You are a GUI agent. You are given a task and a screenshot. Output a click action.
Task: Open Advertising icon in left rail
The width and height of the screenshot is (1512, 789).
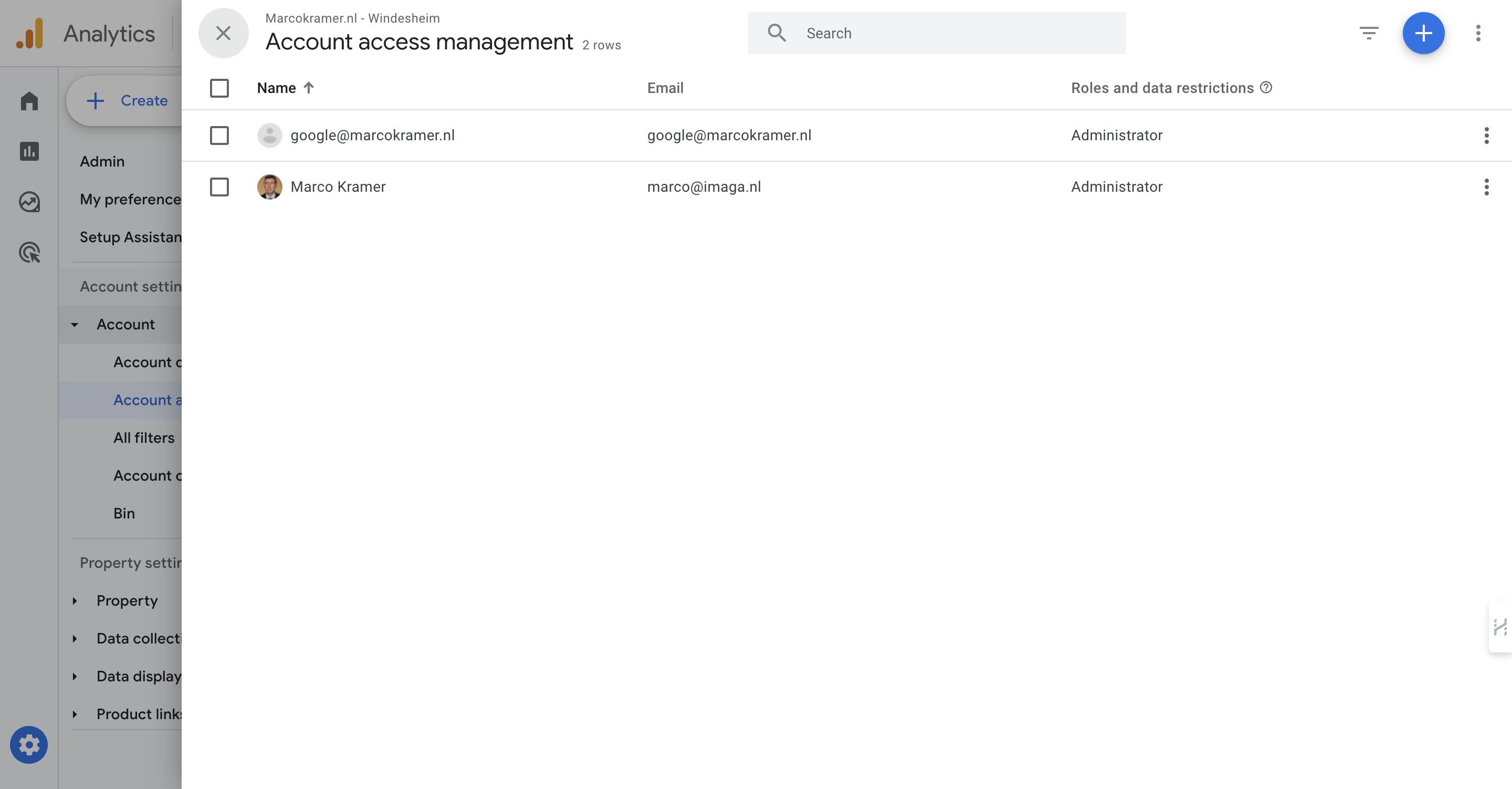click(29, 253)
